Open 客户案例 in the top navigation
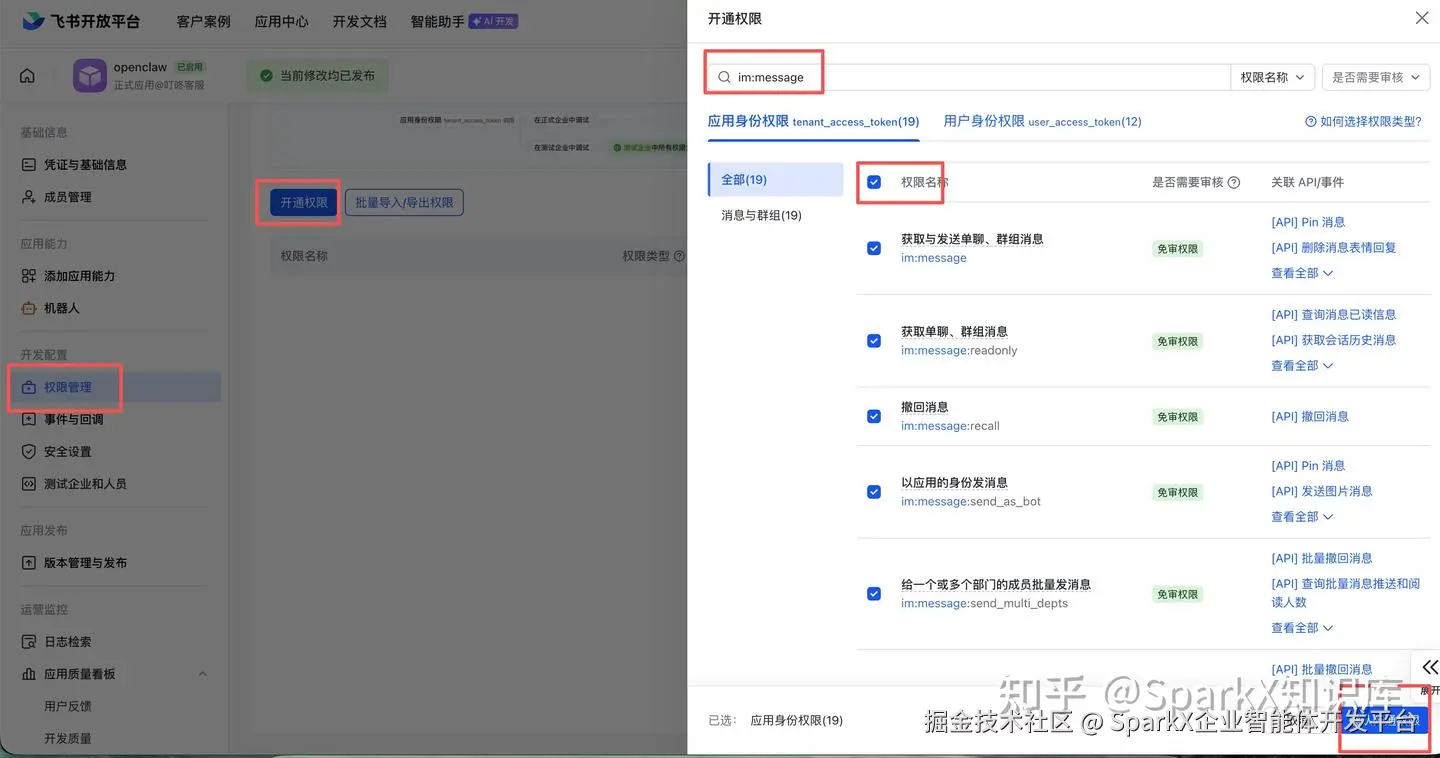 203,21
